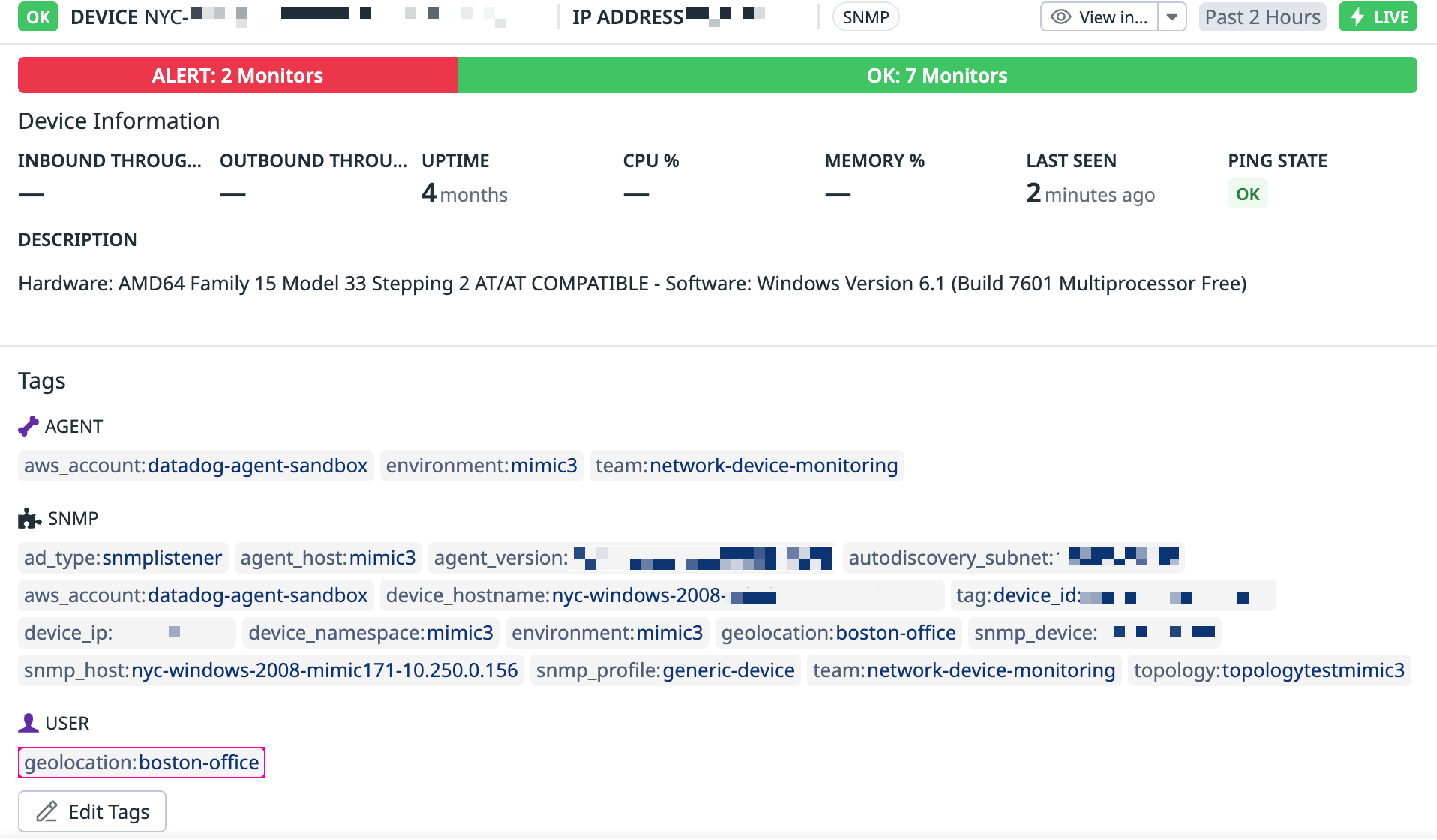
Task: Click the SNMP puzzle piece icon
Action: click(x=29, y=519)
